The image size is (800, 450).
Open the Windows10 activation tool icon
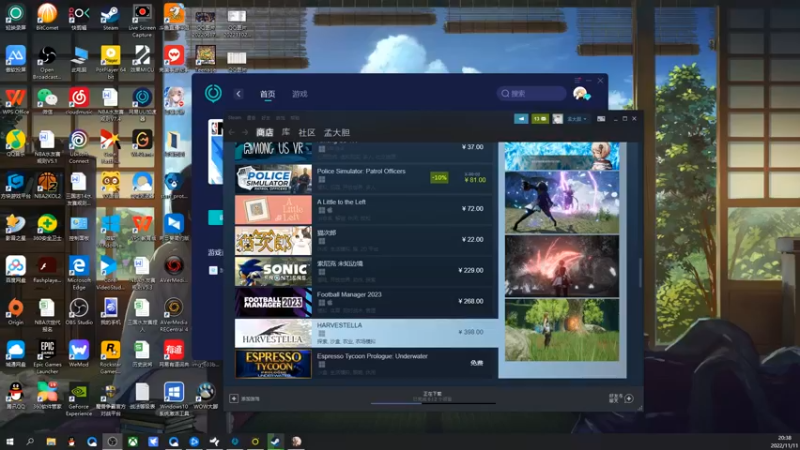[173, 399]
